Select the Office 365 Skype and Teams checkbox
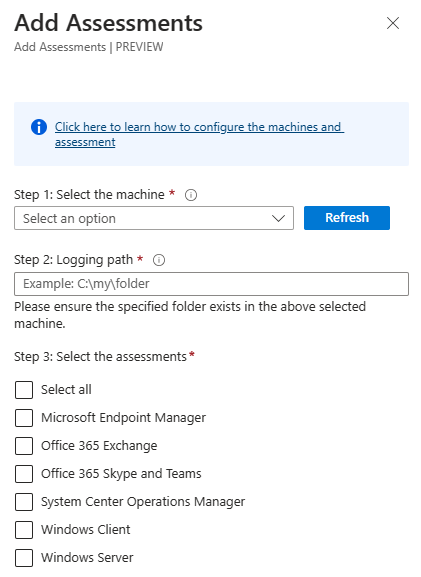This screenshot has height=577, width=421. pyautogui.click(x=24, y=474)
